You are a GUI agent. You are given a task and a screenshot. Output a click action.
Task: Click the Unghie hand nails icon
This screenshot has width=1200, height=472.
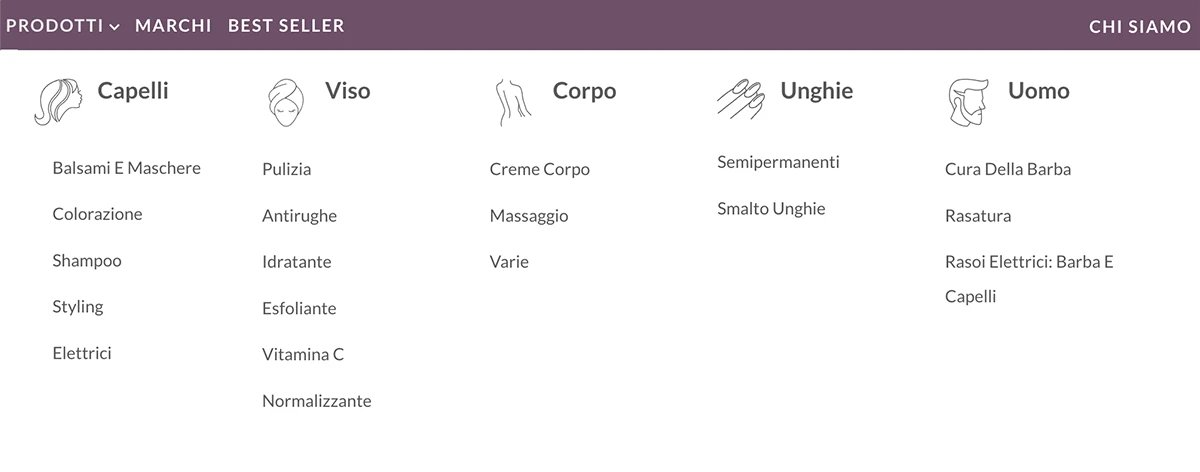[740, 97]
